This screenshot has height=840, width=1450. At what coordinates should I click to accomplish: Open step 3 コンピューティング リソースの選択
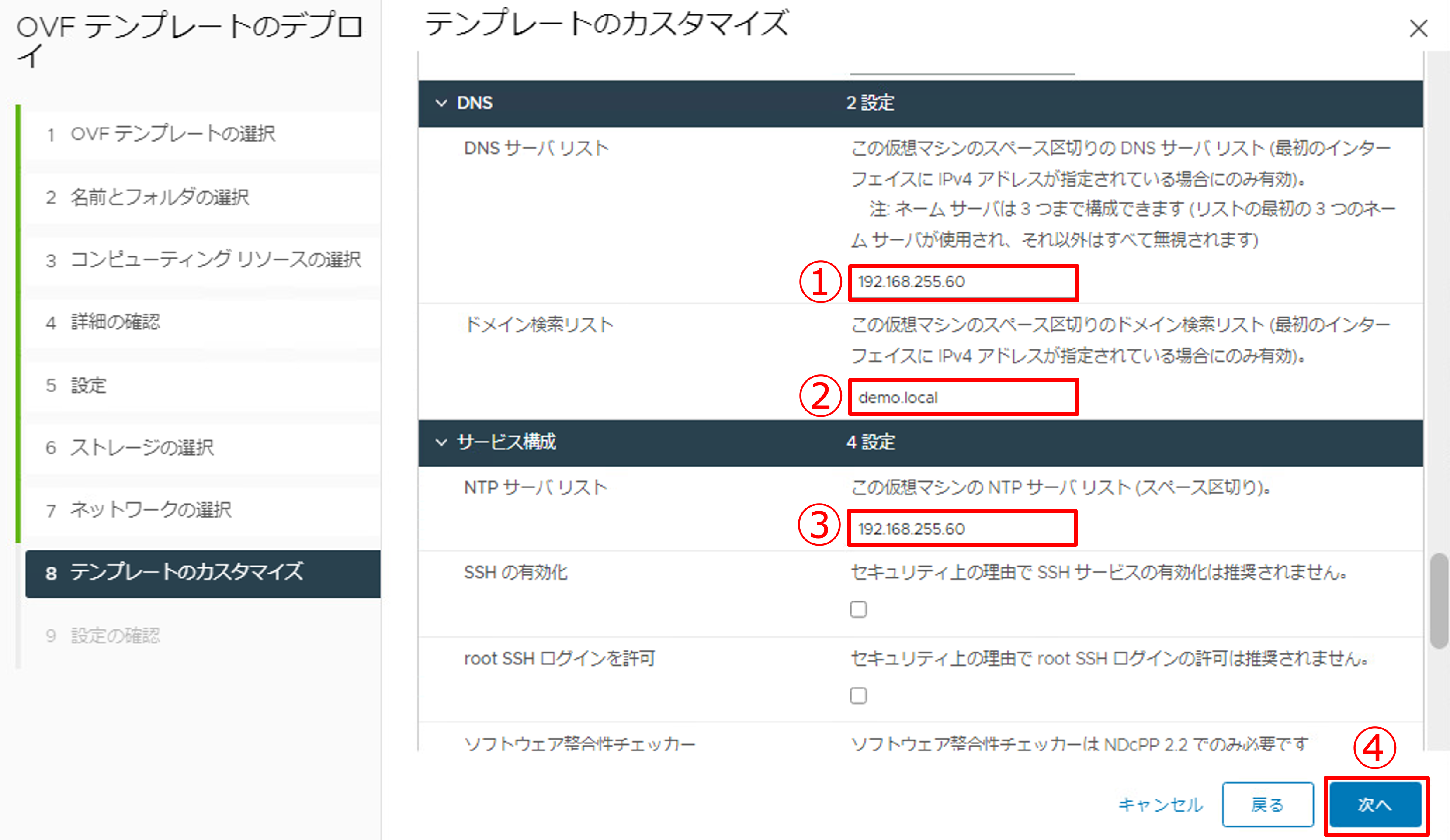(215, 260)
